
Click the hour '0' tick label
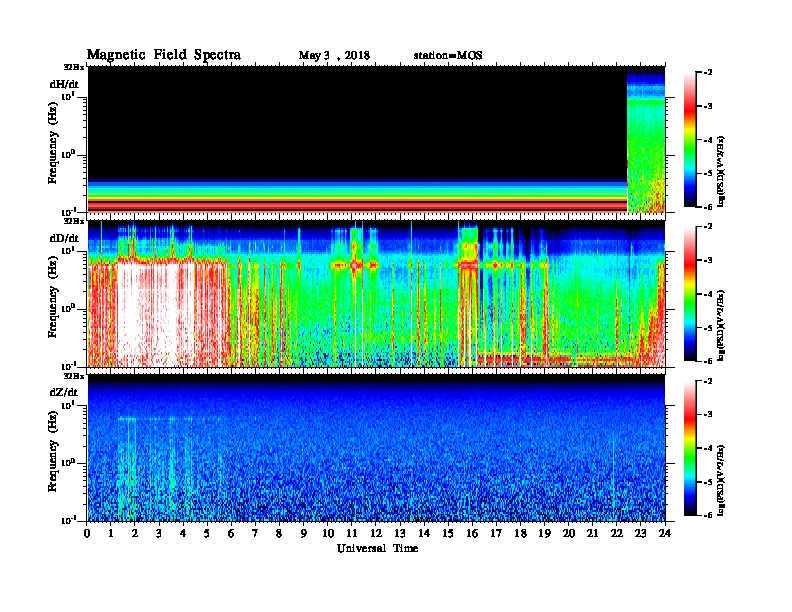(87, 533)
